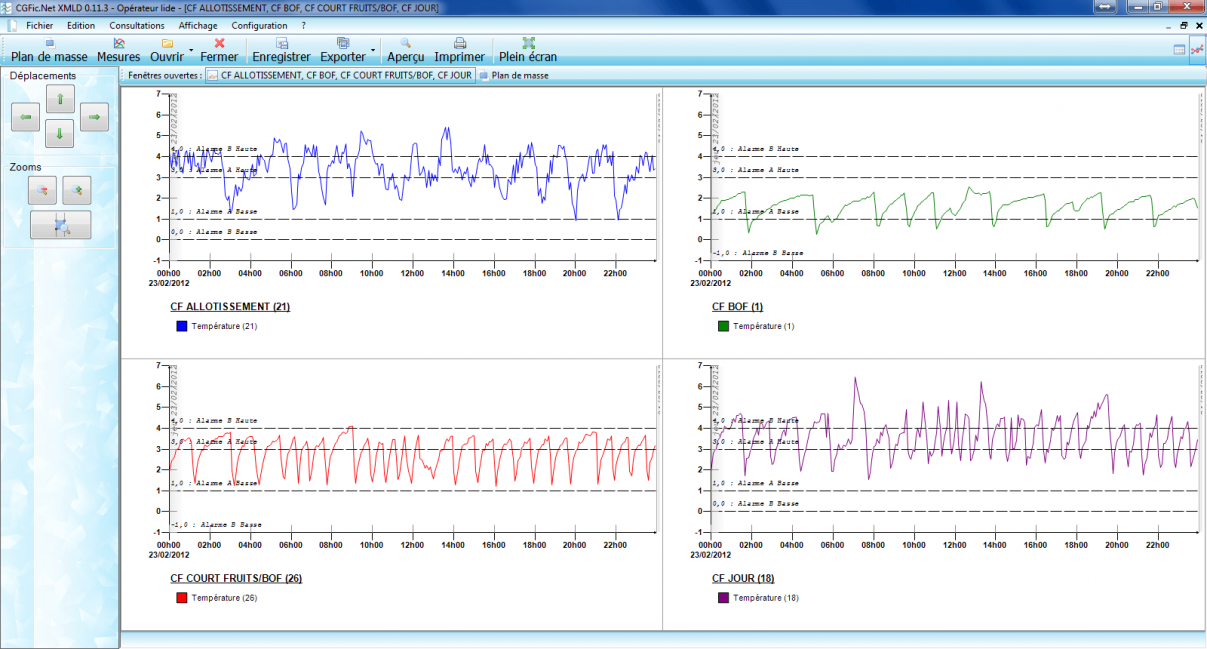The width and height of the screenshot is (1207, 649).
Task: Move view up with the green up arrow
Action: point(60,98)
